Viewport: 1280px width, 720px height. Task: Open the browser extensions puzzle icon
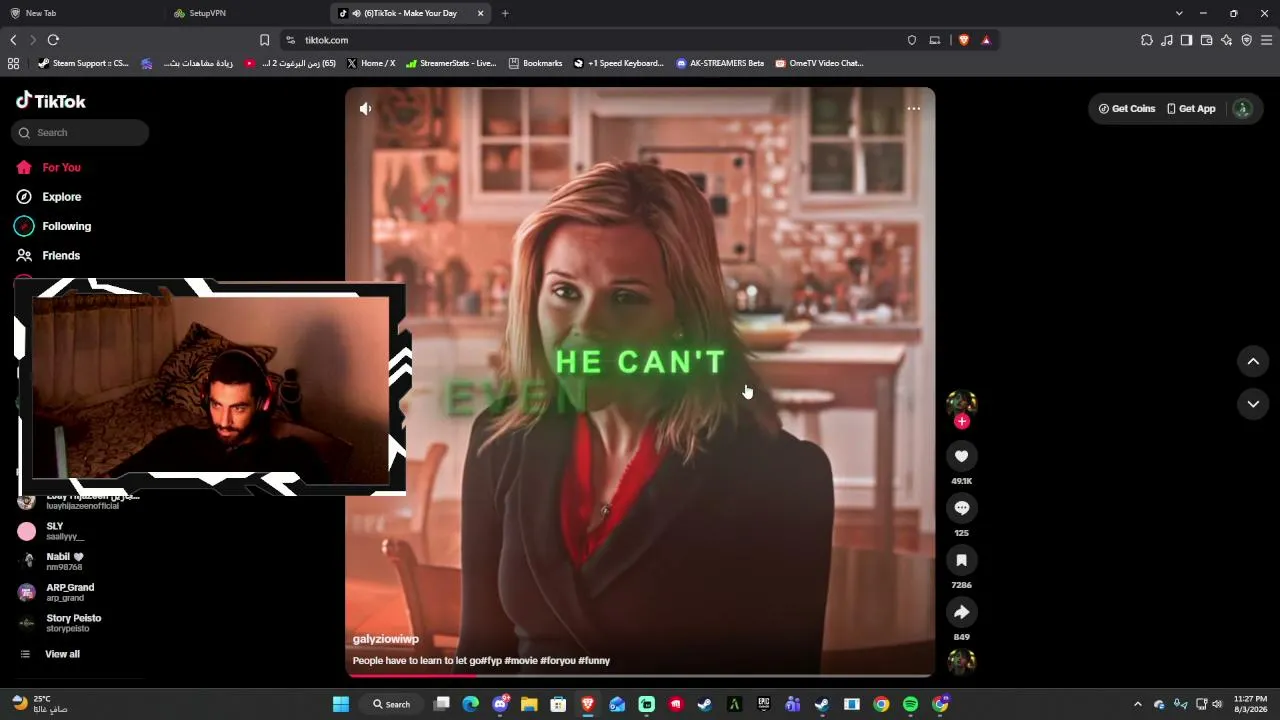coord(1147,40)
